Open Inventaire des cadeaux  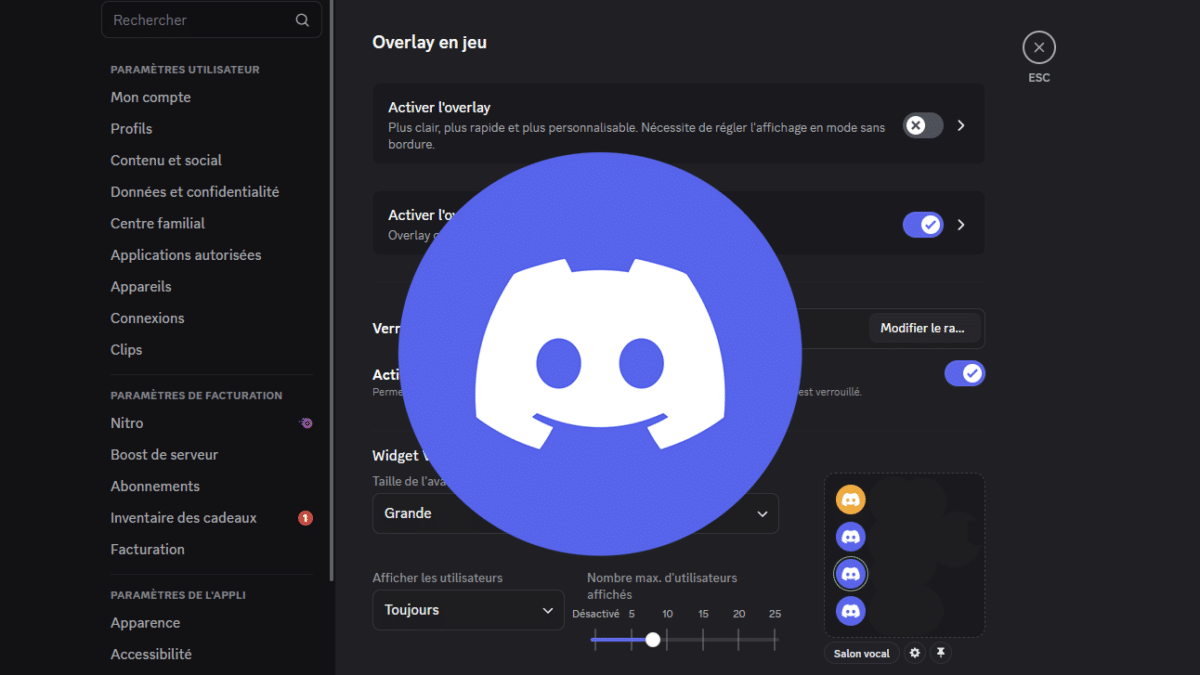point(184,518)
